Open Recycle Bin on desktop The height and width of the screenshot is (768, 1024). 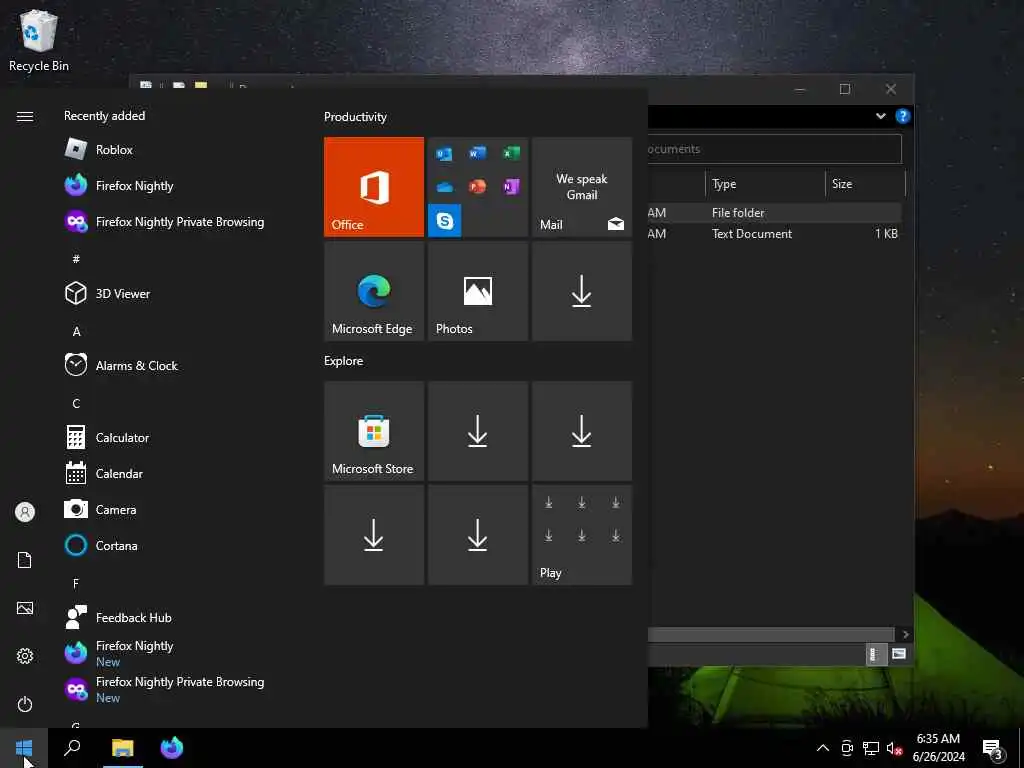click(x=39, y=40)
